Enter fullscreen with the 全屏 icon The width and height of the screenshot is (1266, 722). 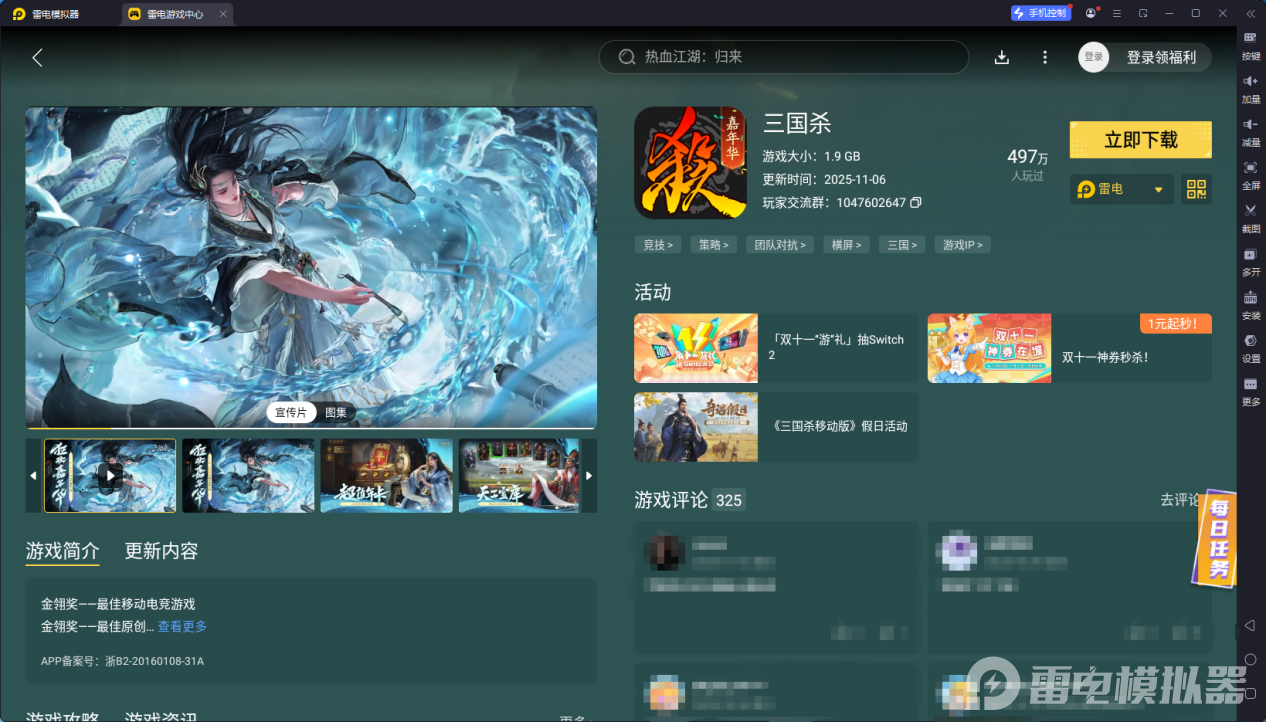tap(1249, 174)
